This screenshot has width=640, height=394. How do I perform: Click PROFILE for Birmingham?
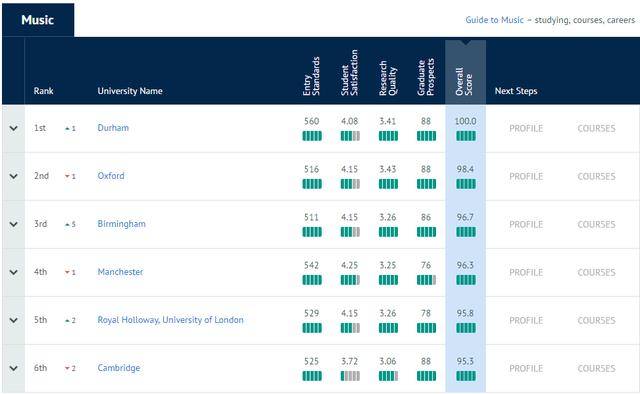[526, 225]
